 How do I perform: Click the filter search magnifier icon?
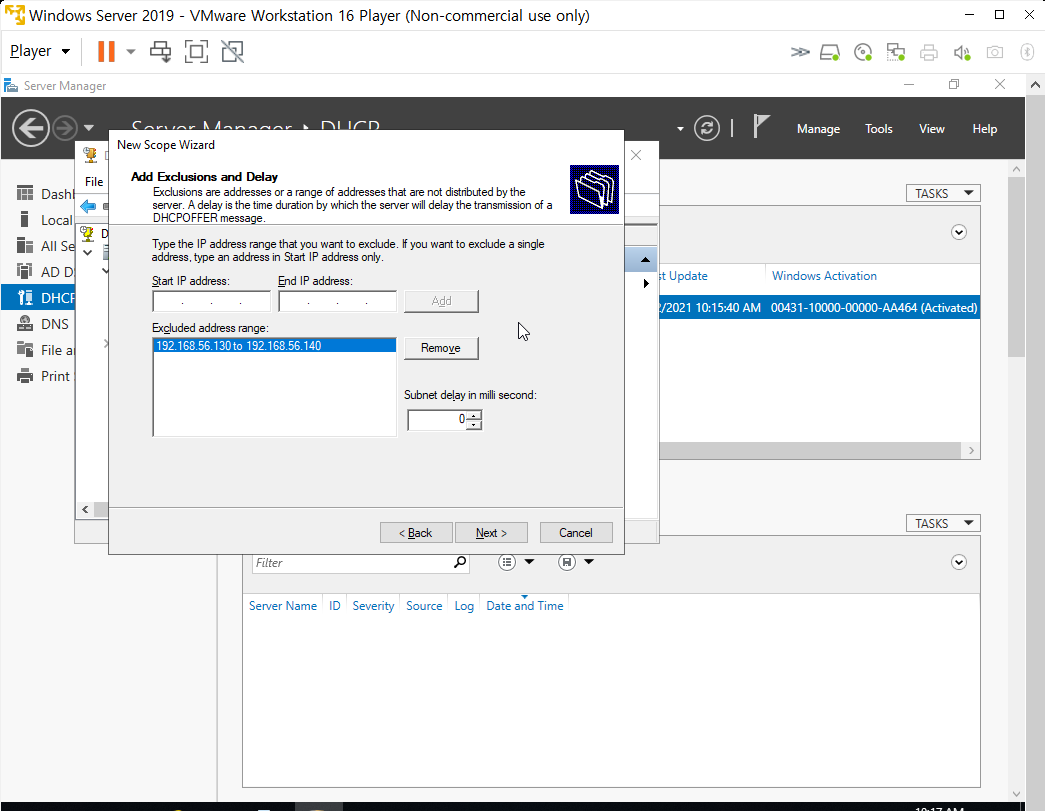point(460,562)
